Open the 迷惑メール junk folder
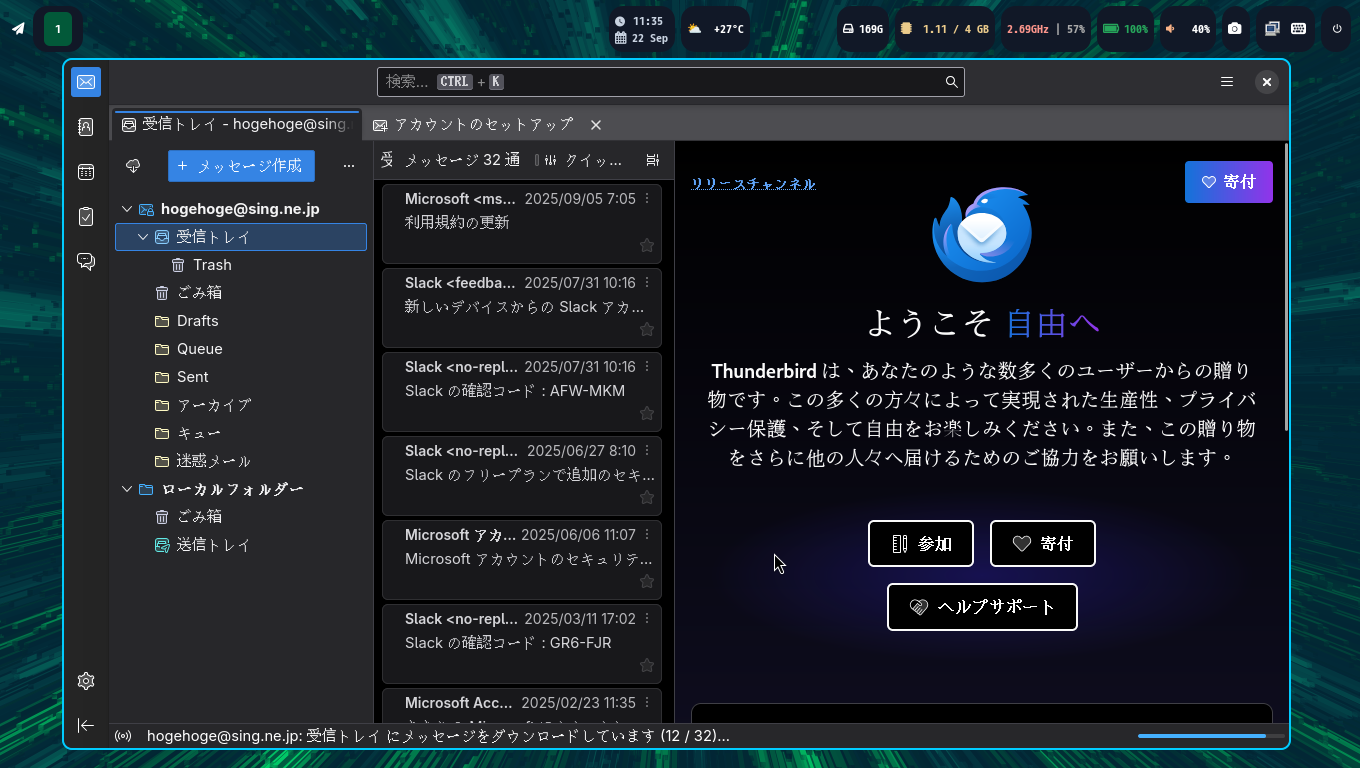The height and width of the screenshot is (768, 1360). coord(241,461)
